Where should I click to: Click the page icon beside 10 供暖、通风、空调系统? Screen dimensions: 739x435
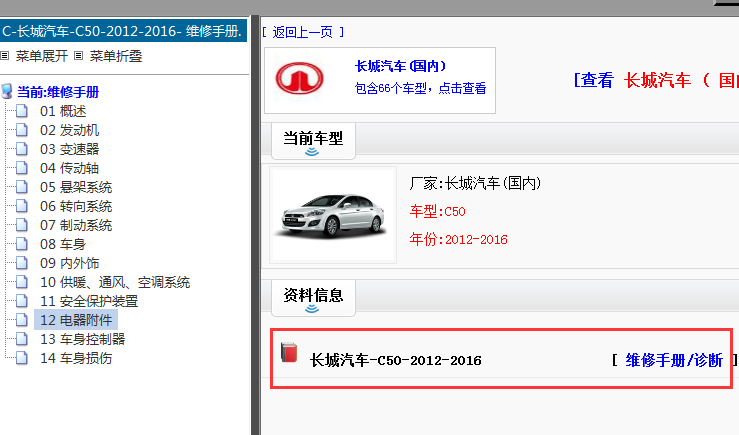coord(22,282)
